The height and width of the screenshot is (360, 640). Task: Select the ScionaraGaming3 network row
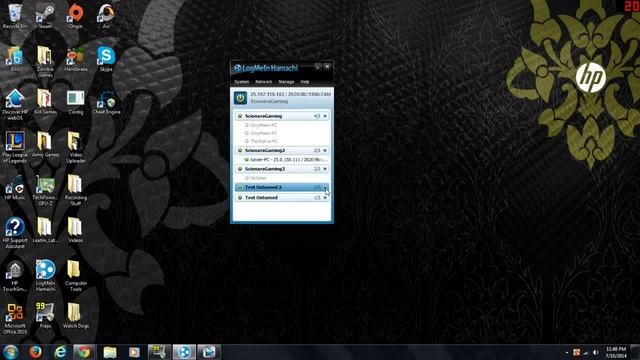tap(282, 169)
